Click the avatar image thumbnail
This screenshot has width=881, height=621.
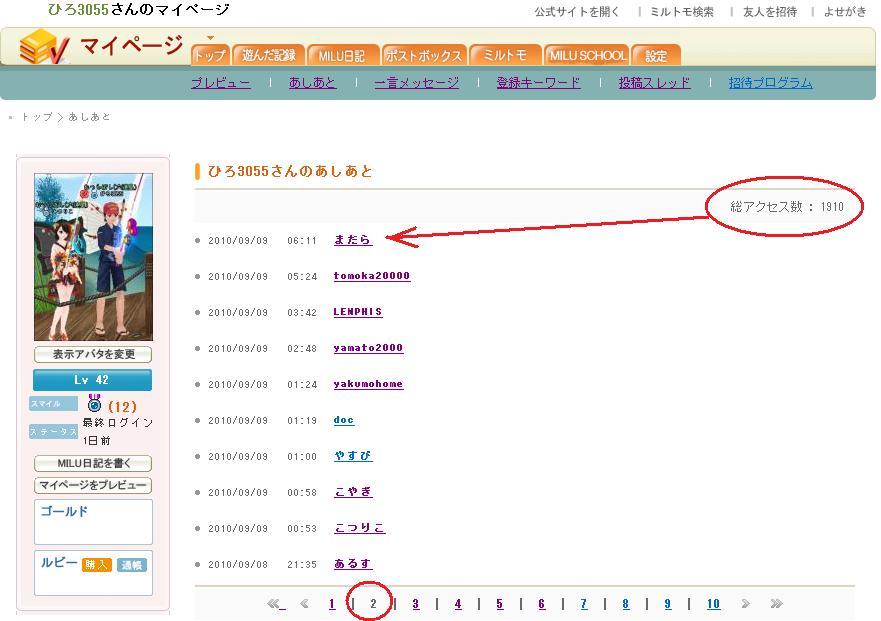click(93, 257)
